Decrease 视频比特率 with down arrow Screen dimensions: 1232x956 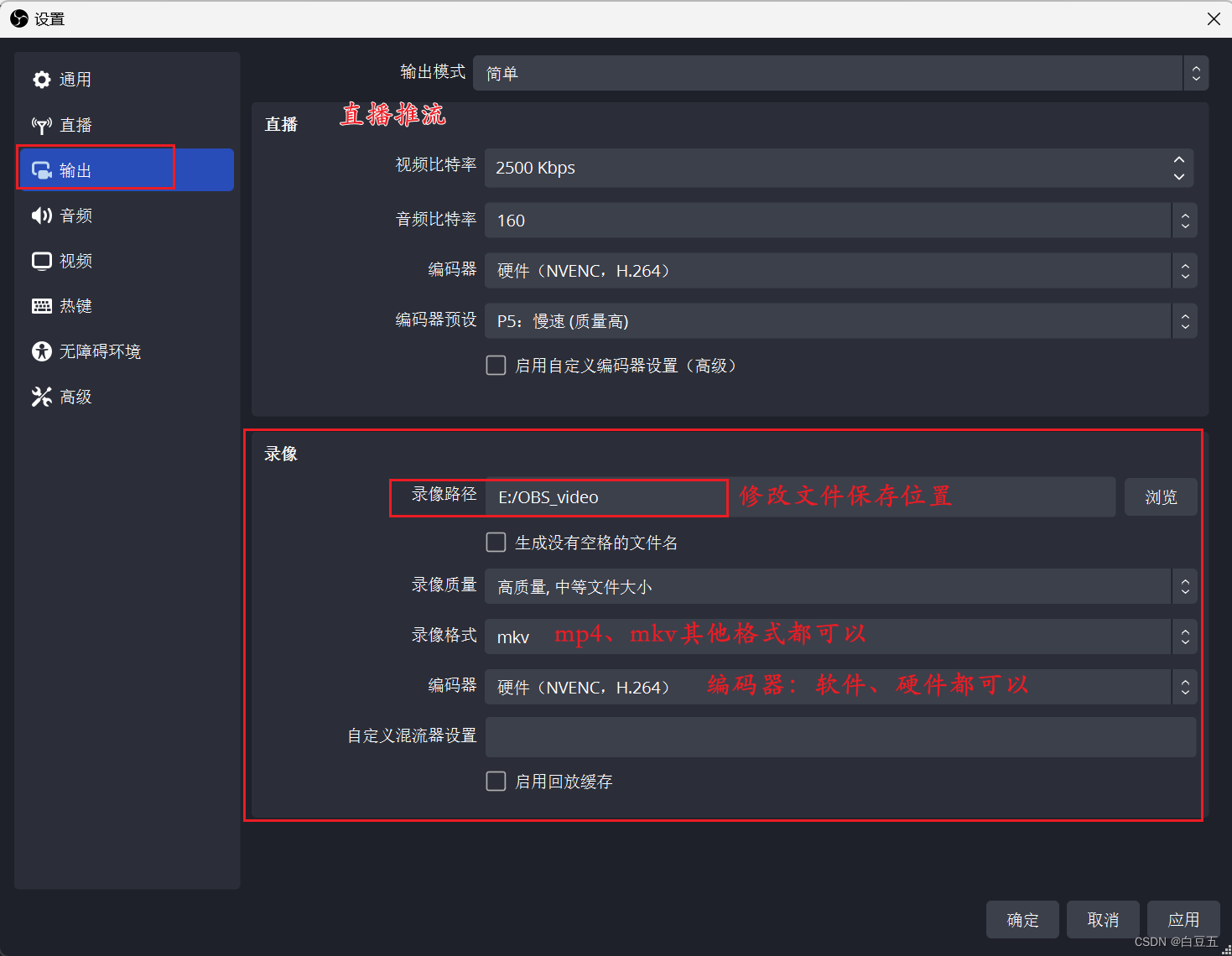pyautogui.click(x=1179, y=177)
